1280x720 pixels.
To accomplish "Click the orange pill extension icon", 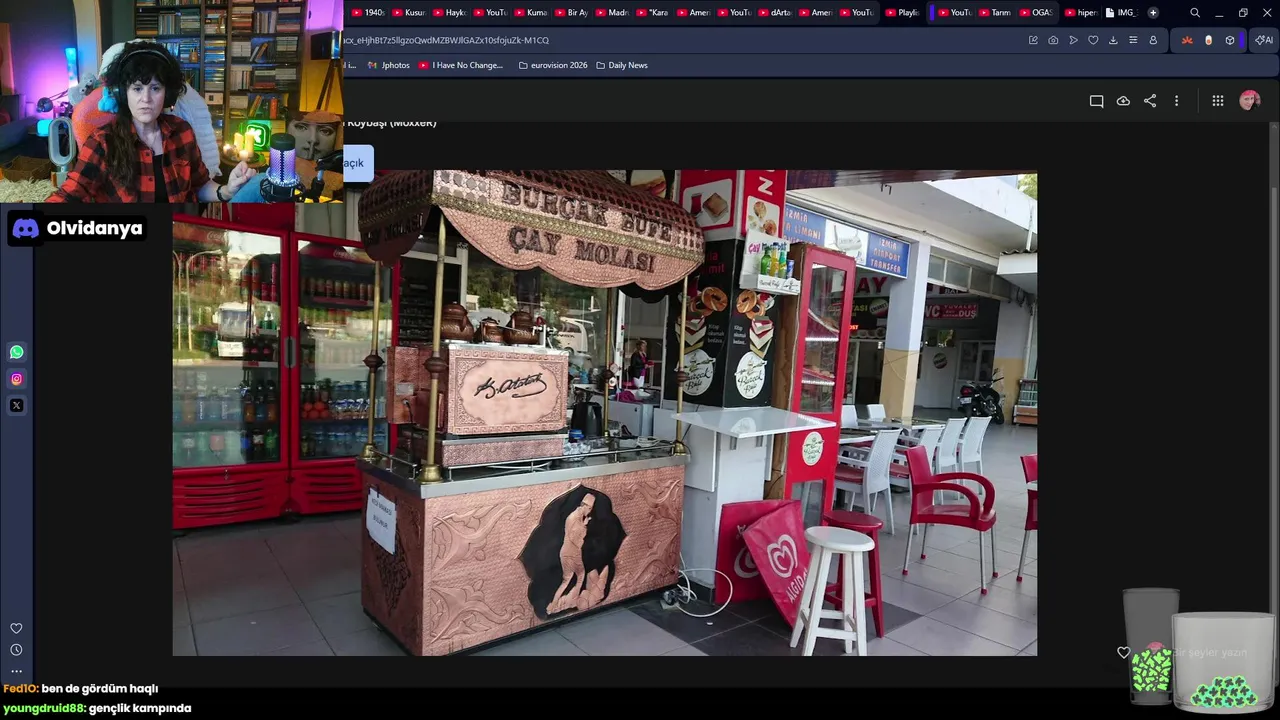I will point(1208,40).
